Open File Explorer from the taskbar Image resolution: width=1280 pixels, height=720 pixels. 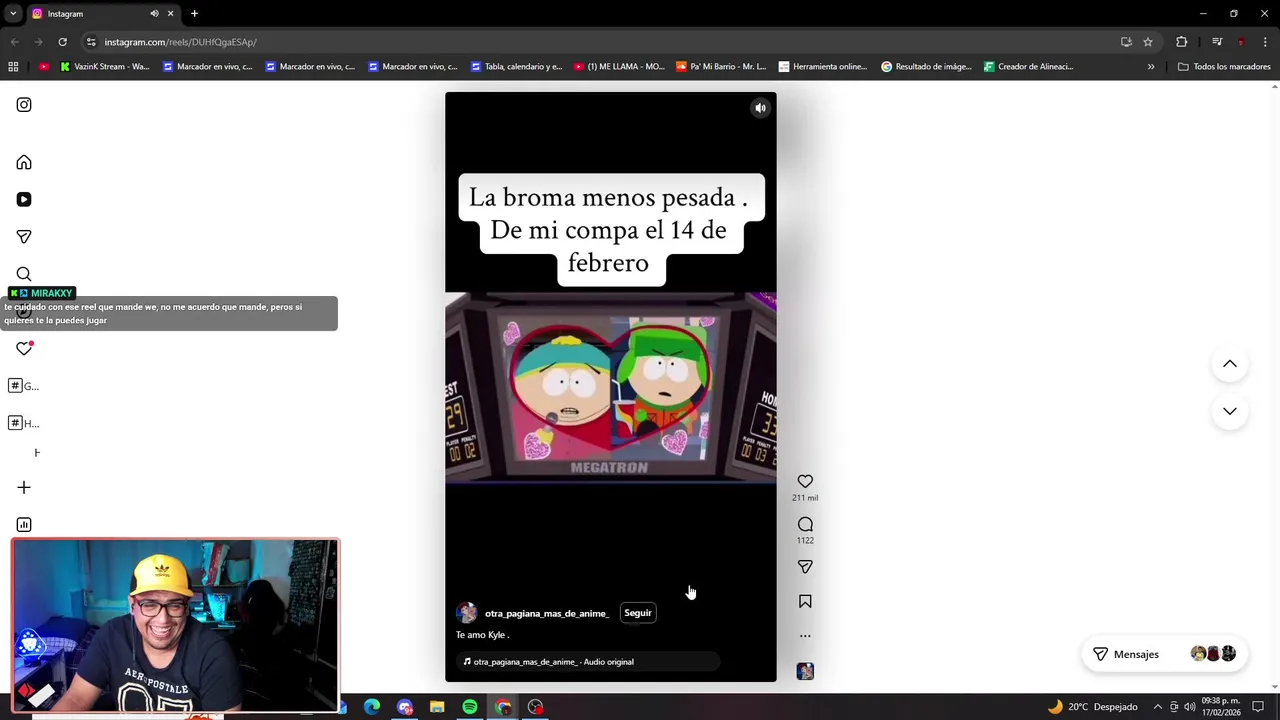point(437,707)
